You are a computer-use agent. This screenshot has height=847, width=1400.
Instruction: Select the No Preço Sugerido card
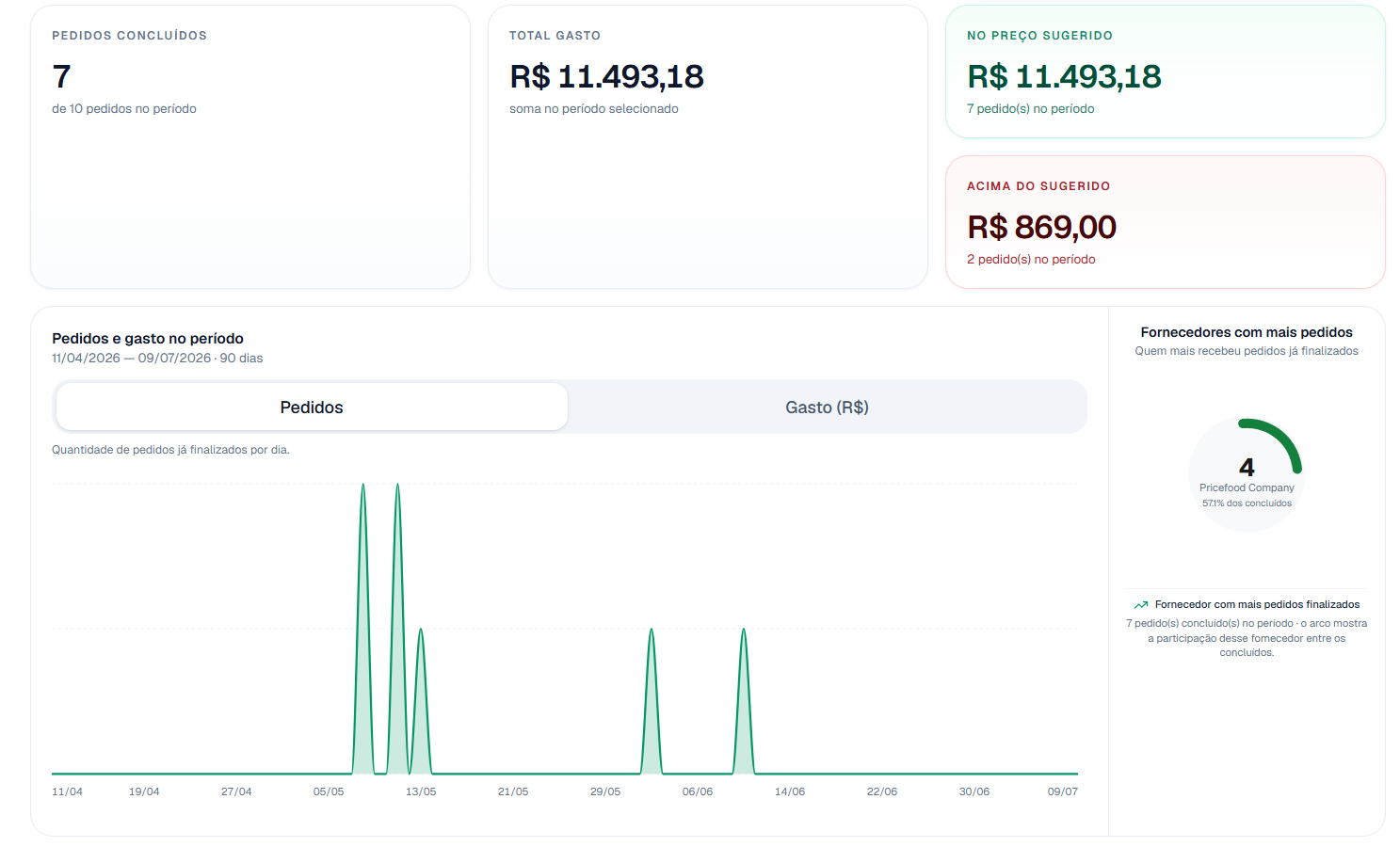(x=1166, y=72)
